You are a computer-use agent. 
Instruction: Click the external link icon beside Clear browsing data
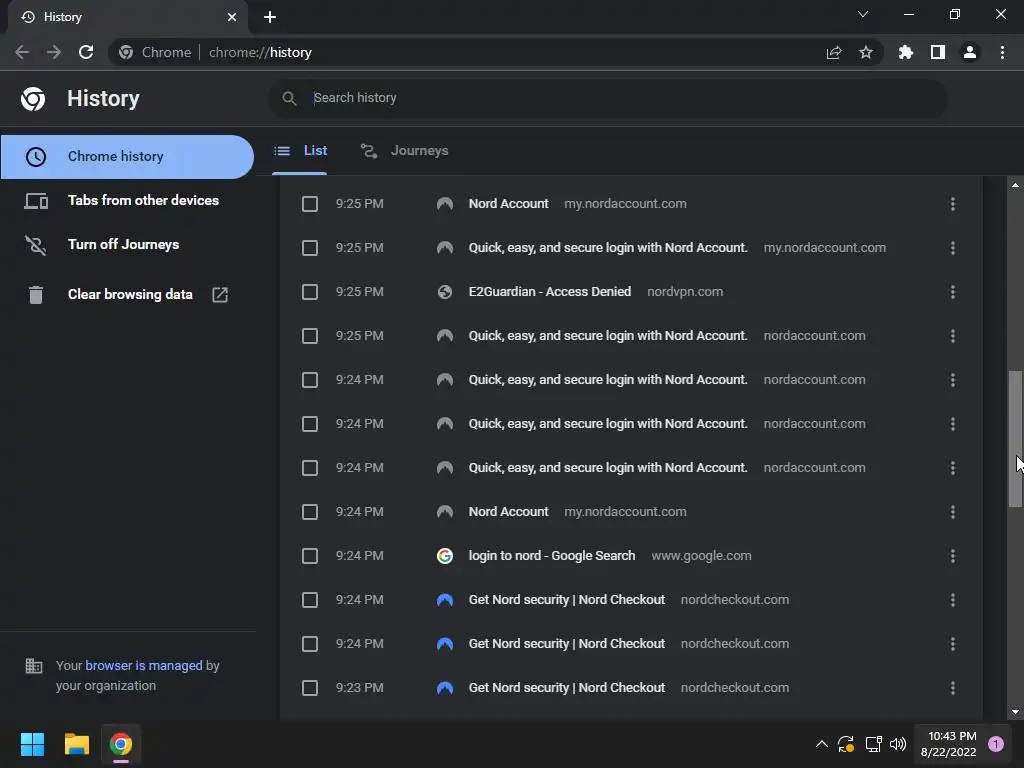tap(220, 295)
